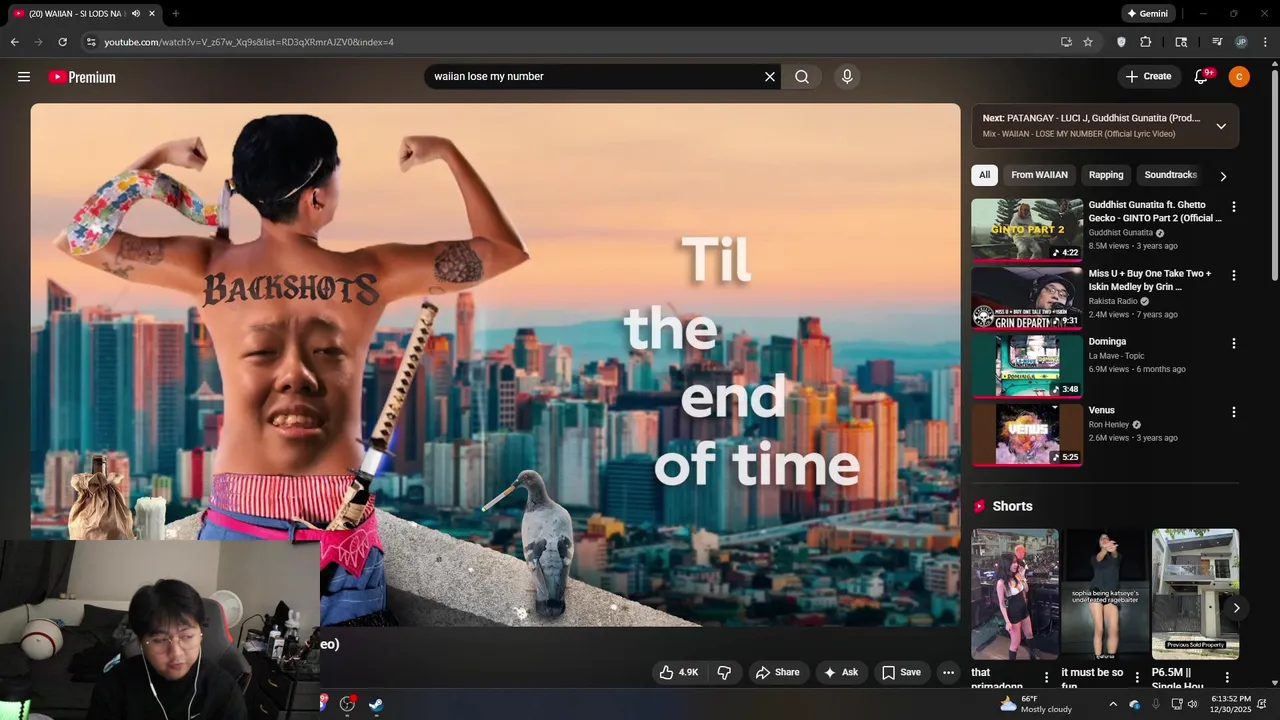Select the Rapping filter chip
The height and width of the screenshot is (720, 1280).
tap(1106, 175)
